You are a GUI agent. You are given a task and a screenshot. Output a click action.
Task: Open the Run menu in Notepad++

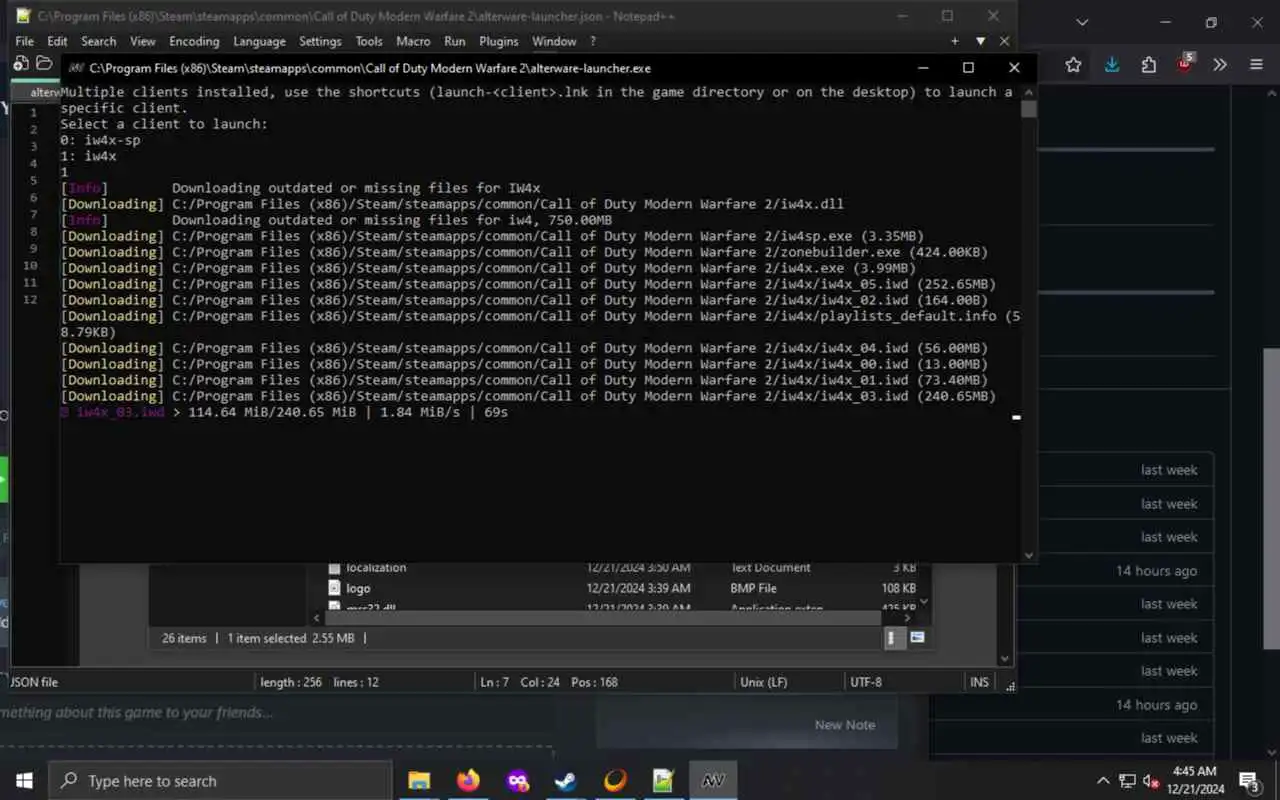point(455,41)
